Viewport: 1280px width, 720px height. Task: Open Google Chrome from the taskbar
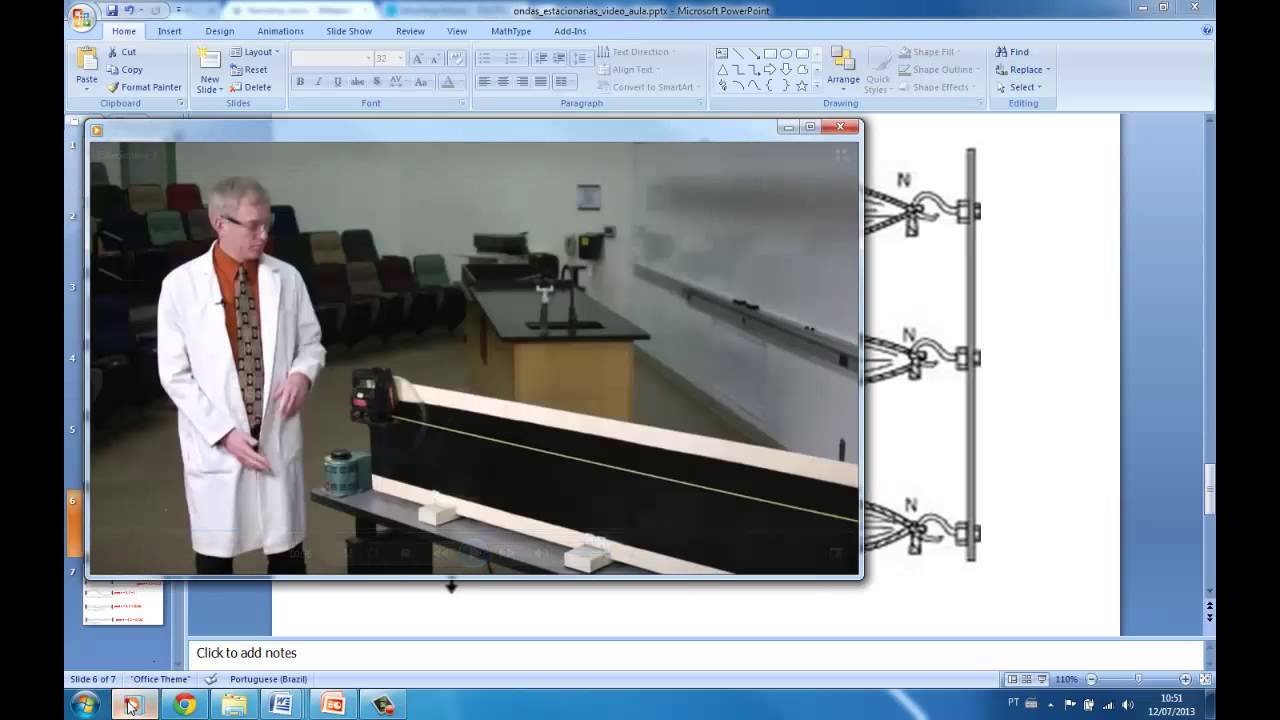[x=184, y=705]
